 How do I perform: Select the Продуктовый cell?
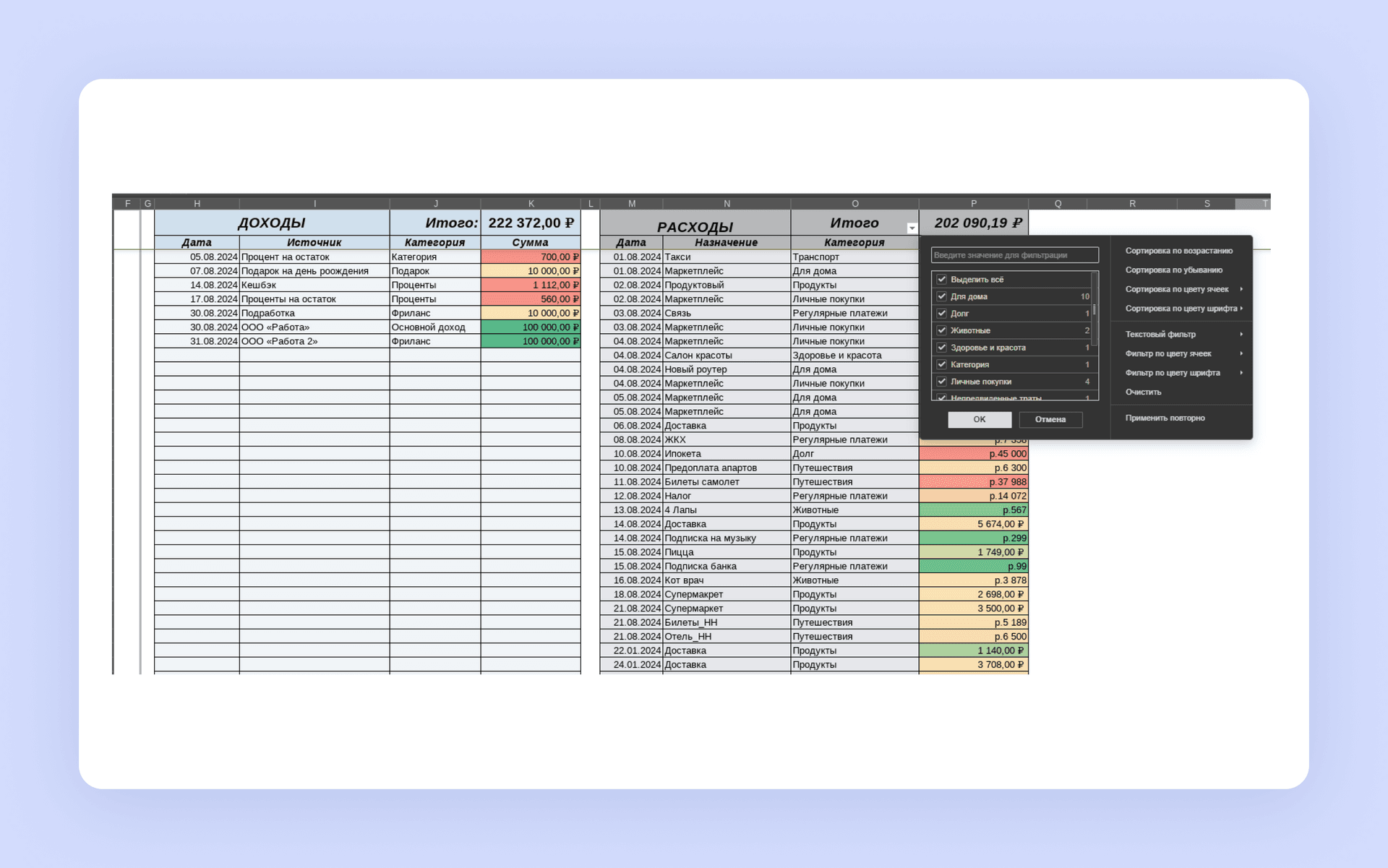click(x=727, y=285)
